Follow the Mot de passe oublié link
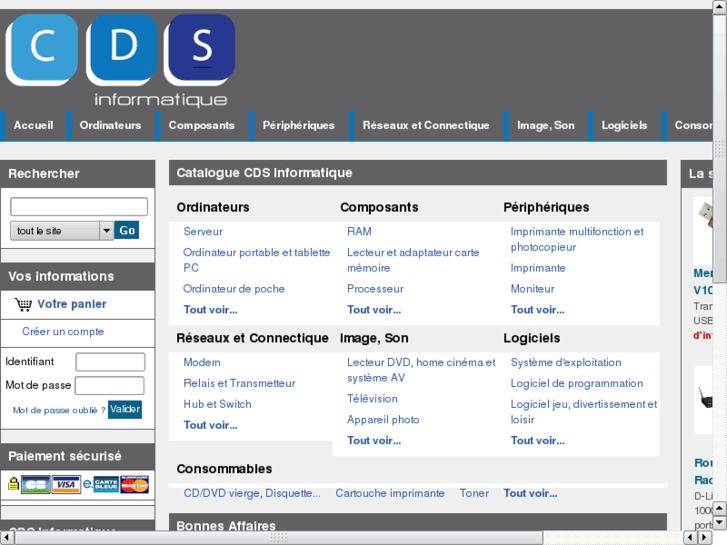The image size is (727, 545). 59,410
